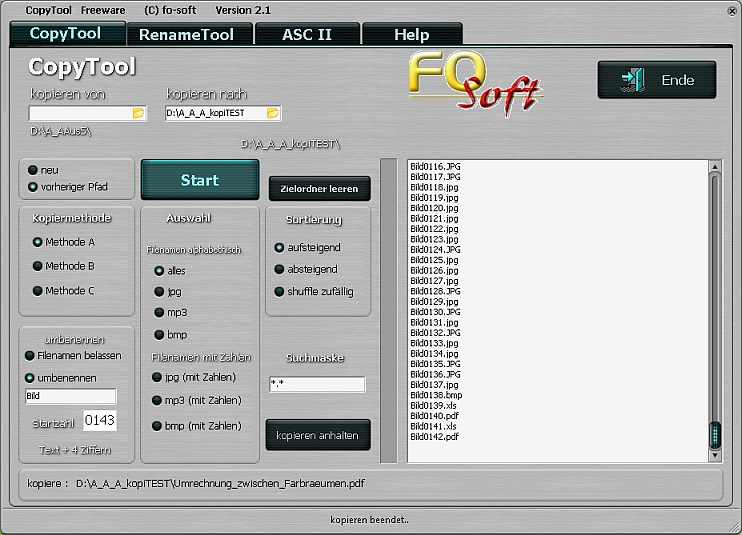Select Bild0128.JPG in file list

coord(435,291)
